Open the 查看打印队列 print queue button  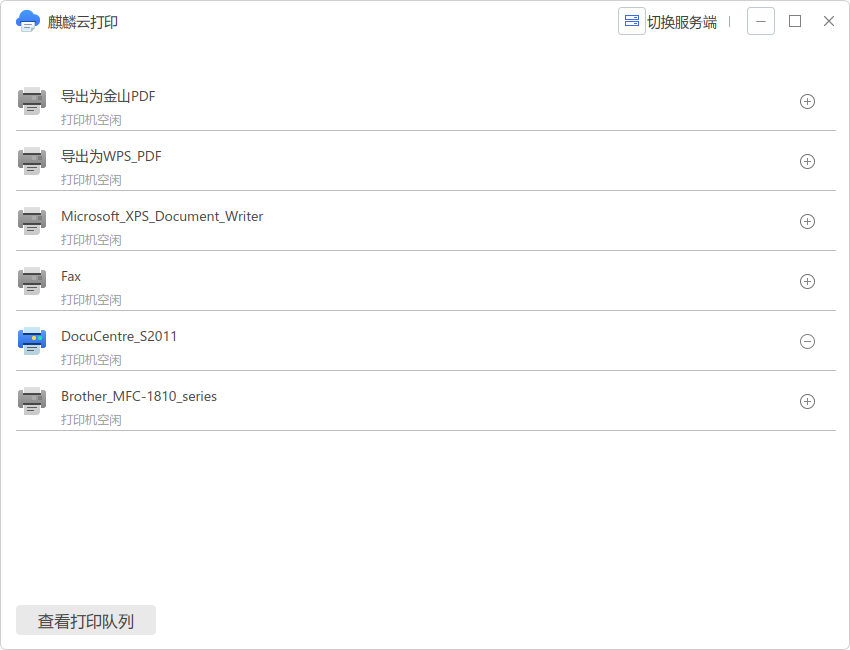(x=86, y=620)
